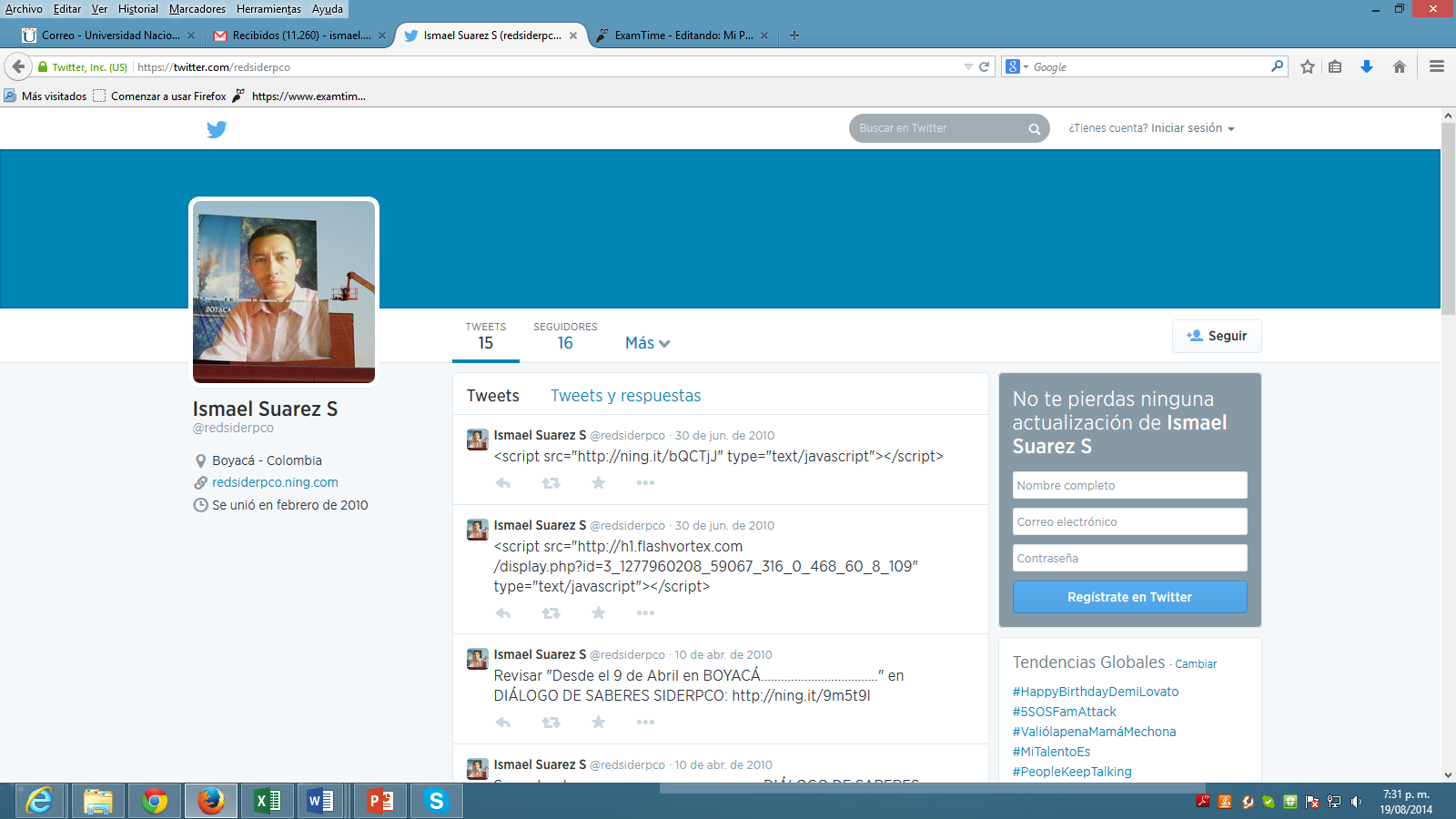Image resolution: width=1456 pixels, height=819 pixels.
Task: Show the bookmarks list icon
Action: [1335, 66]
